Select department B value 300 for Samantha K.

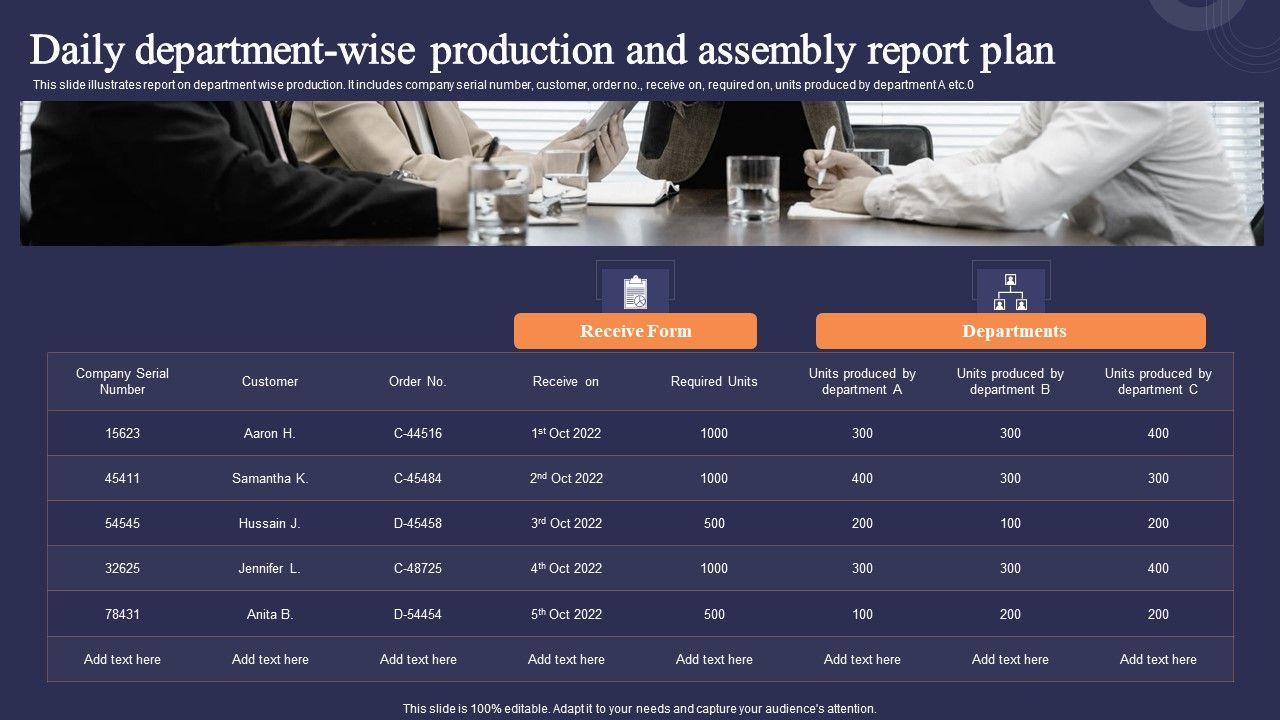(1010, 478)
